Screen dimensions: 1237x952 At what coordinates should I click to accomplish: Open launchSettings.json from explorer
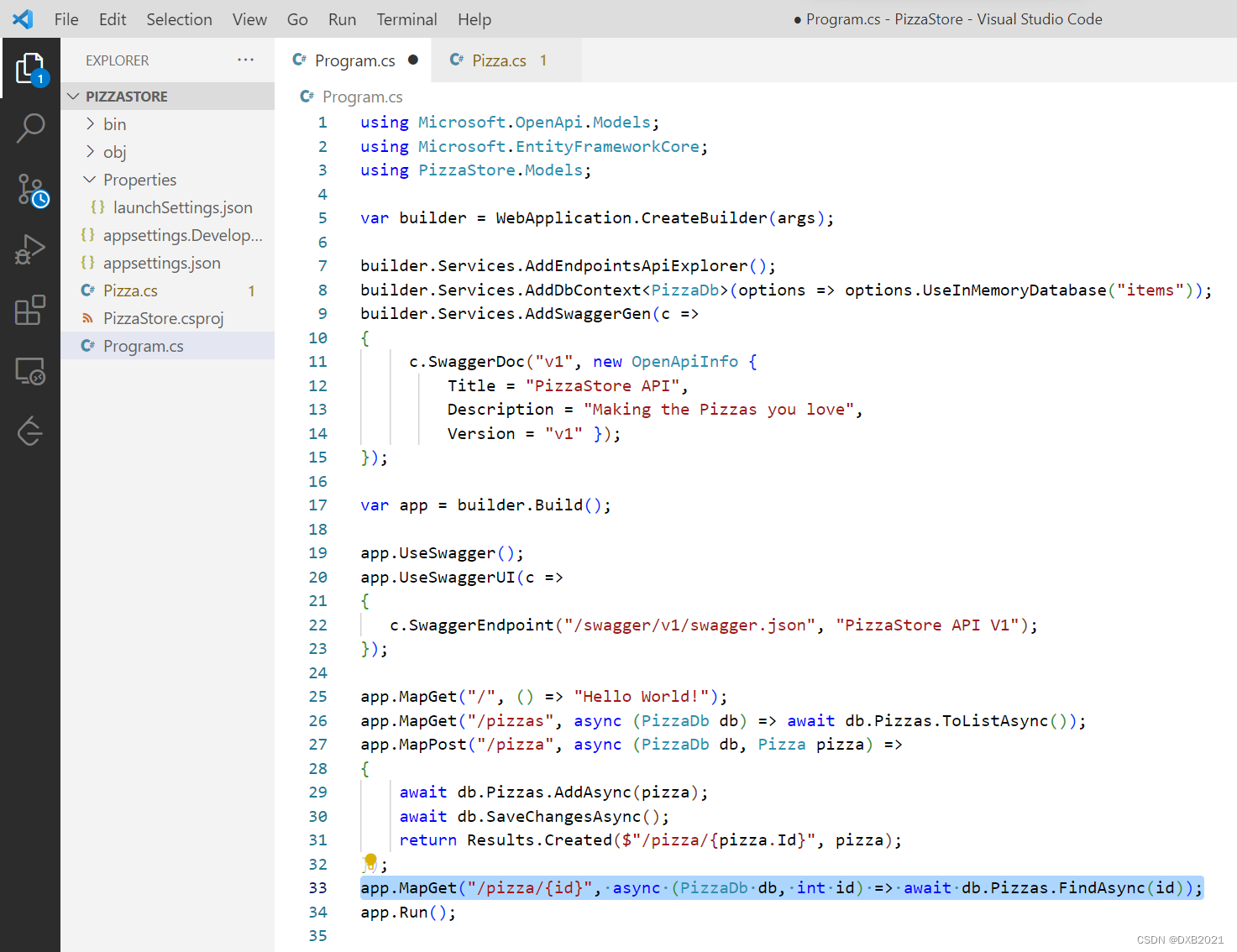click(168, 207)
